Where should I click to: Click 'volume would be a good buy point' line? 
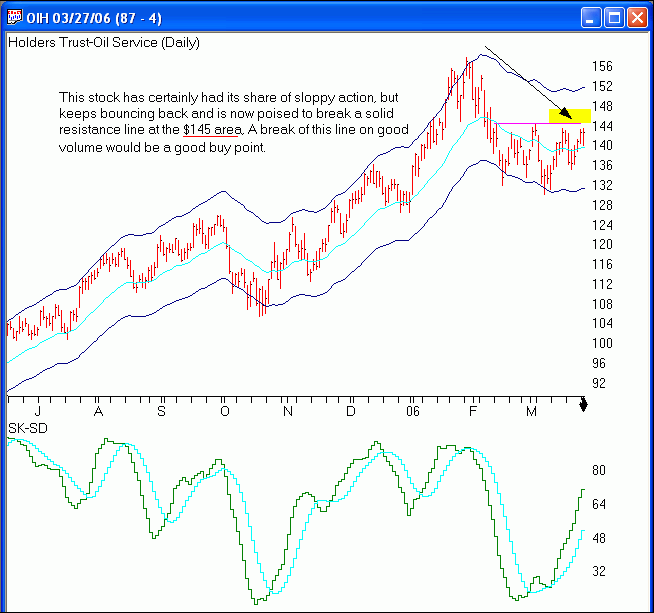[162, 148]
